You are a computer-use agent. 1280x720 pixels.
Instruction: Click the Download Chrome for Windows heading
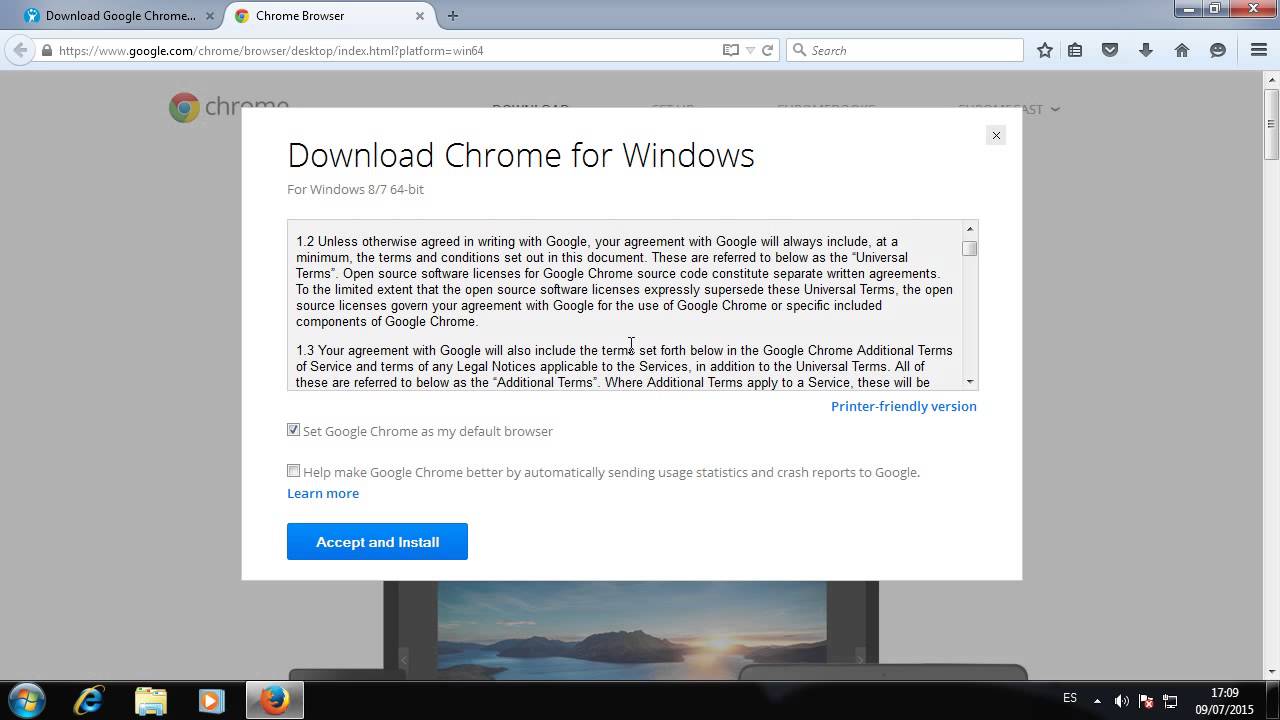pyautogui.click(x=521, y=155)
